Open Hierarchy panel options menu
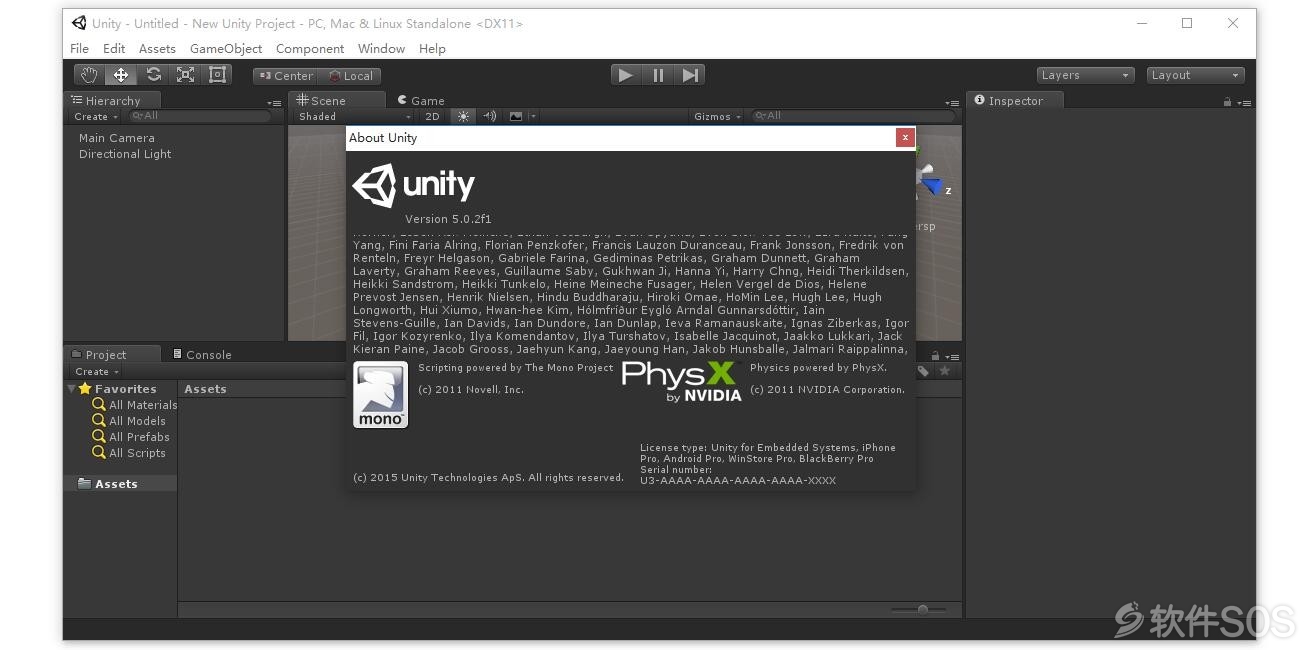This screenshot has height=650, width=1314. [274, 103]
